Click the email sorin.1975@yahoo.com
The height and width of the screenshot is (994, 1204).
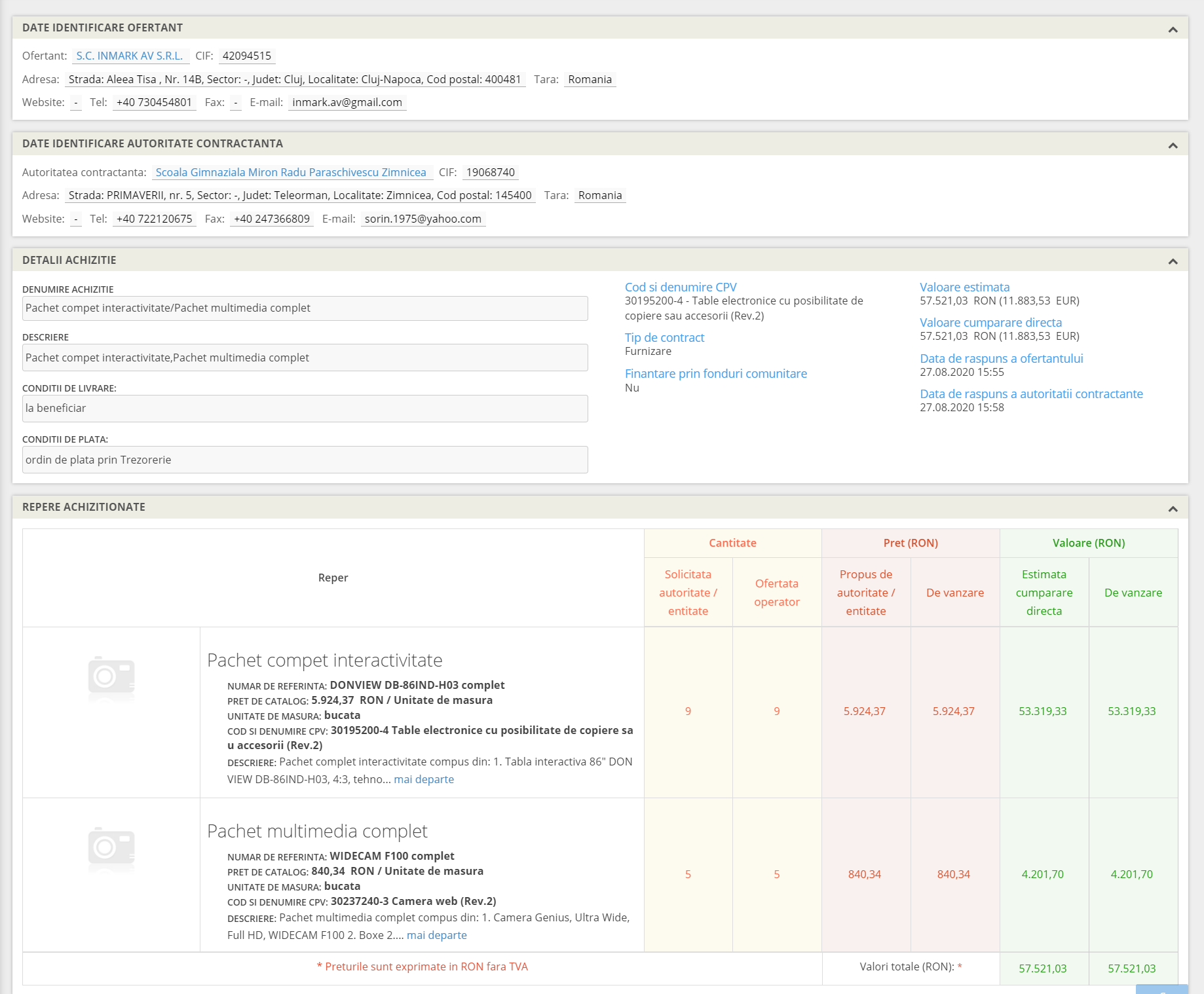423,219
